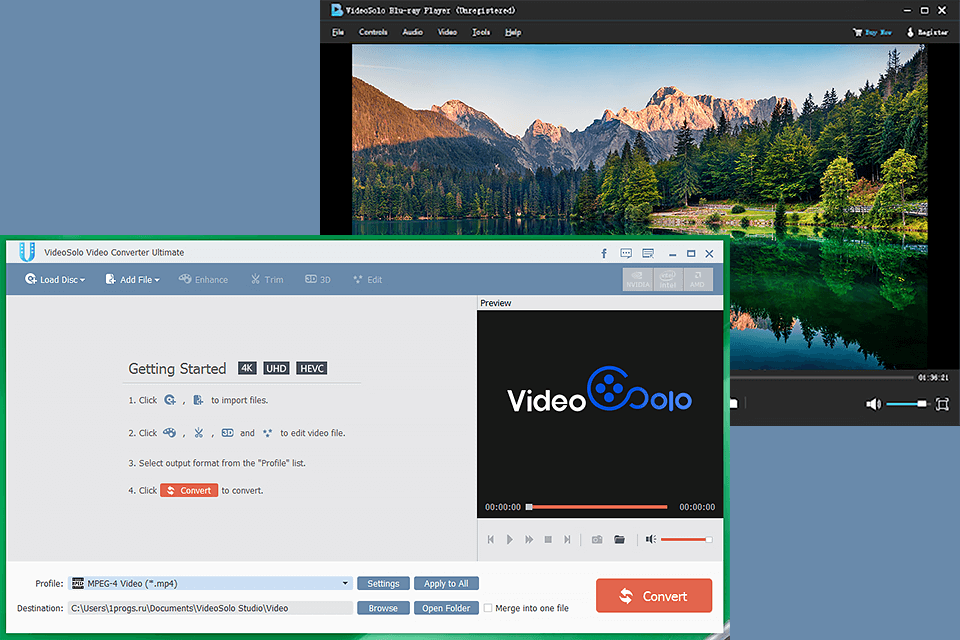This screenshot has height=640, width=960.
Task: Click the small Convert button in step 4
Action: (189, 490)
